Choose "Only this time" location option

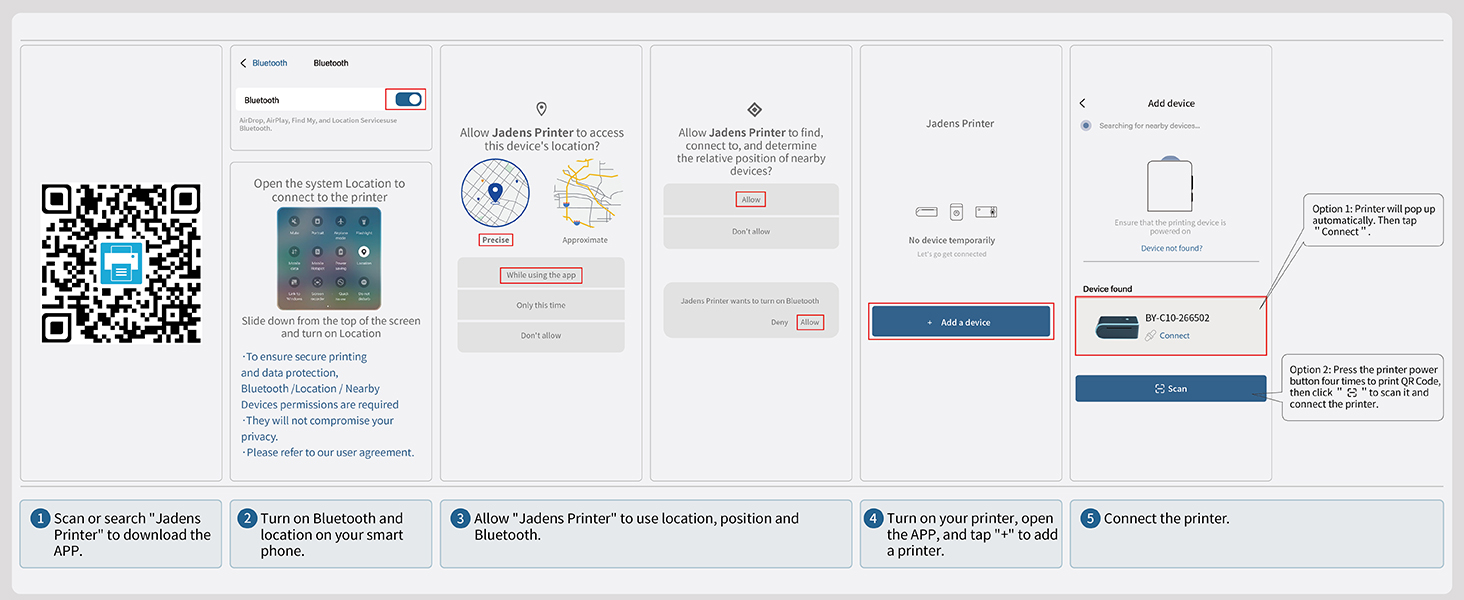click(x=541, y=305)
